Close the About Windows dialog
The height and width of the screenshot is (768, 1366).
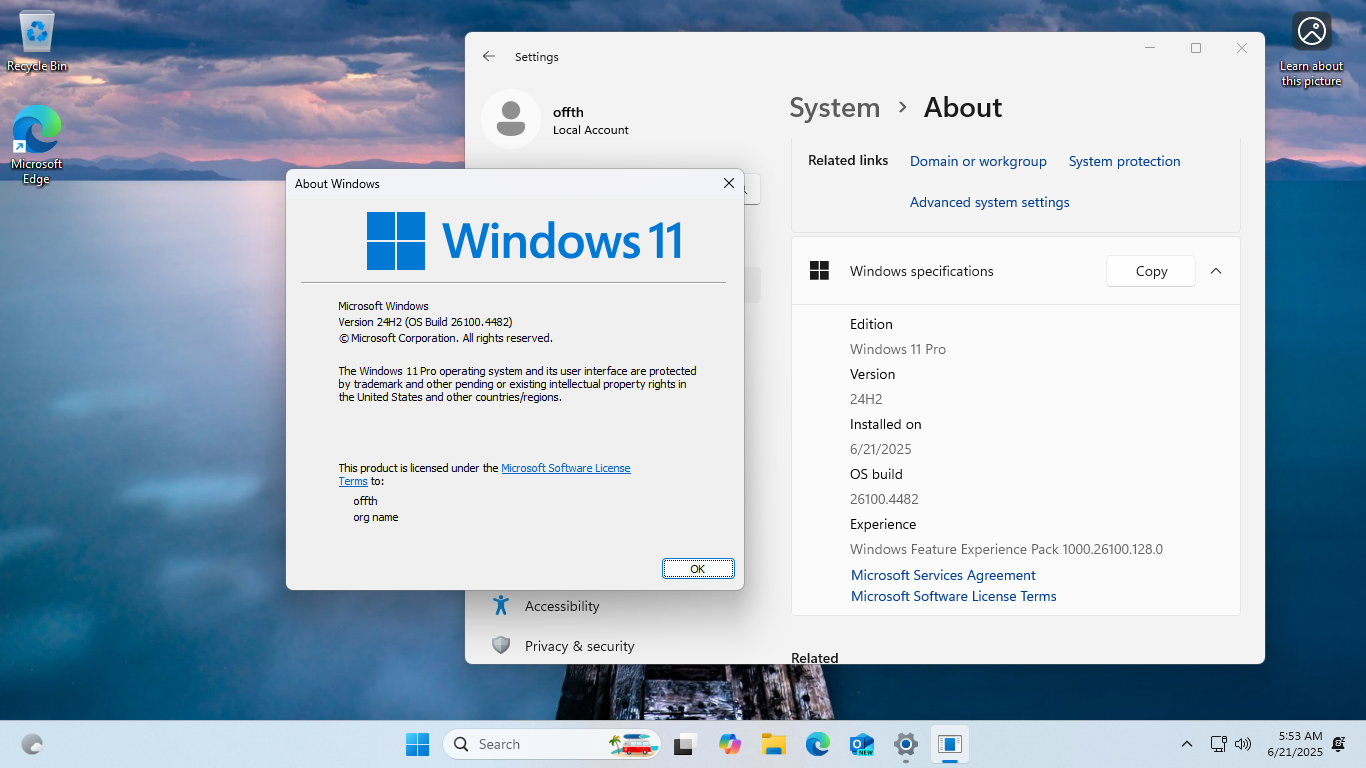(x=729, y=184)
